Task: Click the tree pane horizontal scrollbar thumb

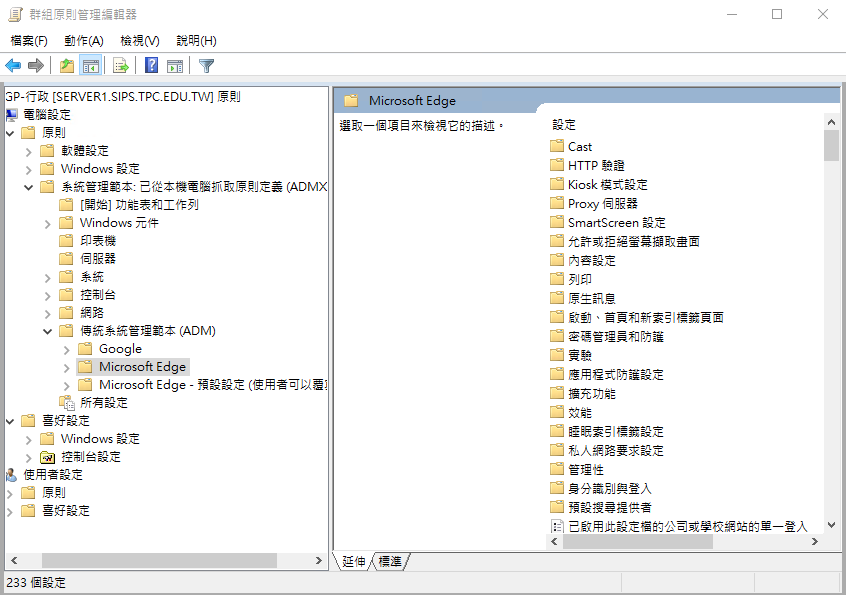Action: point(159,560)
